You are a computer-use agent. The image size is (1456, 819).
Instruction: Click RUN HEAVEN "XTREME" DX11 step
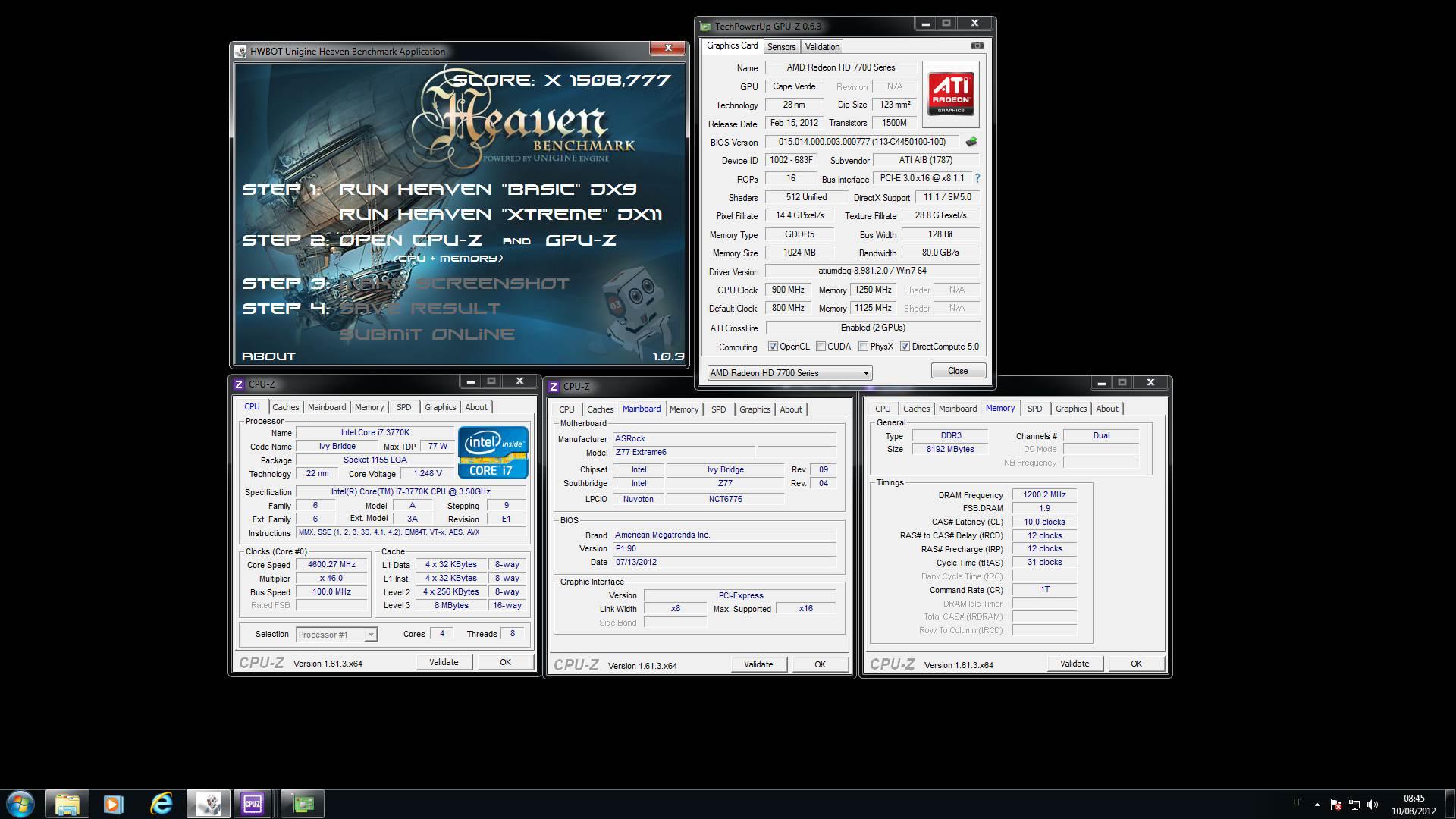point(500,215)
